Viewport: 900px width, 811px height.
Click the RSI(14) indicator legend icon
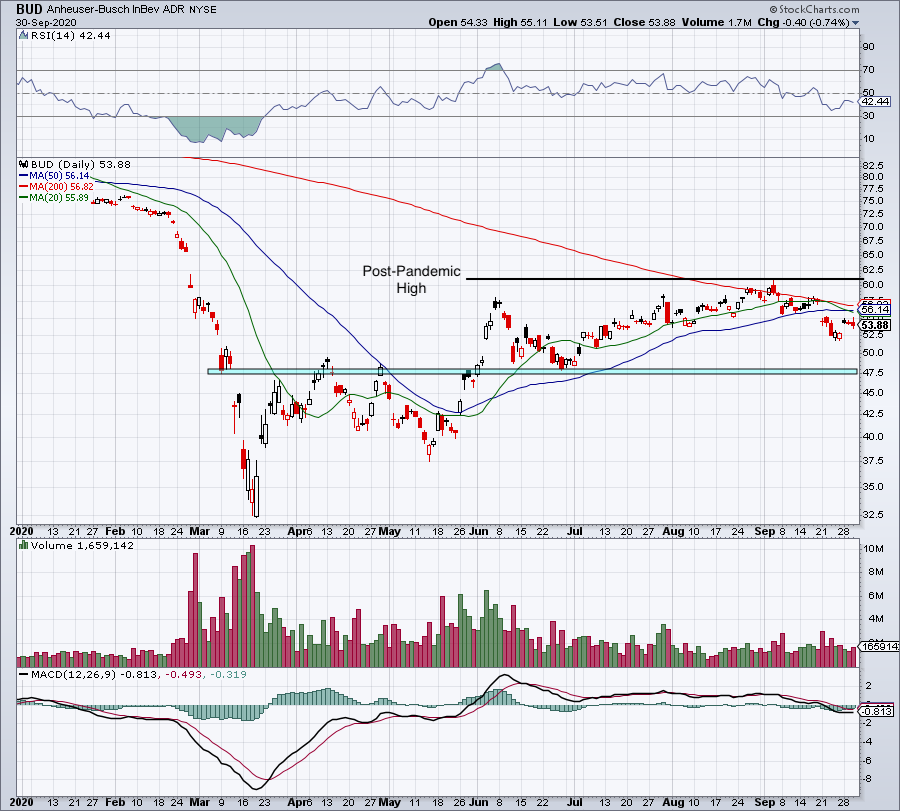click(x=24, y=36)
